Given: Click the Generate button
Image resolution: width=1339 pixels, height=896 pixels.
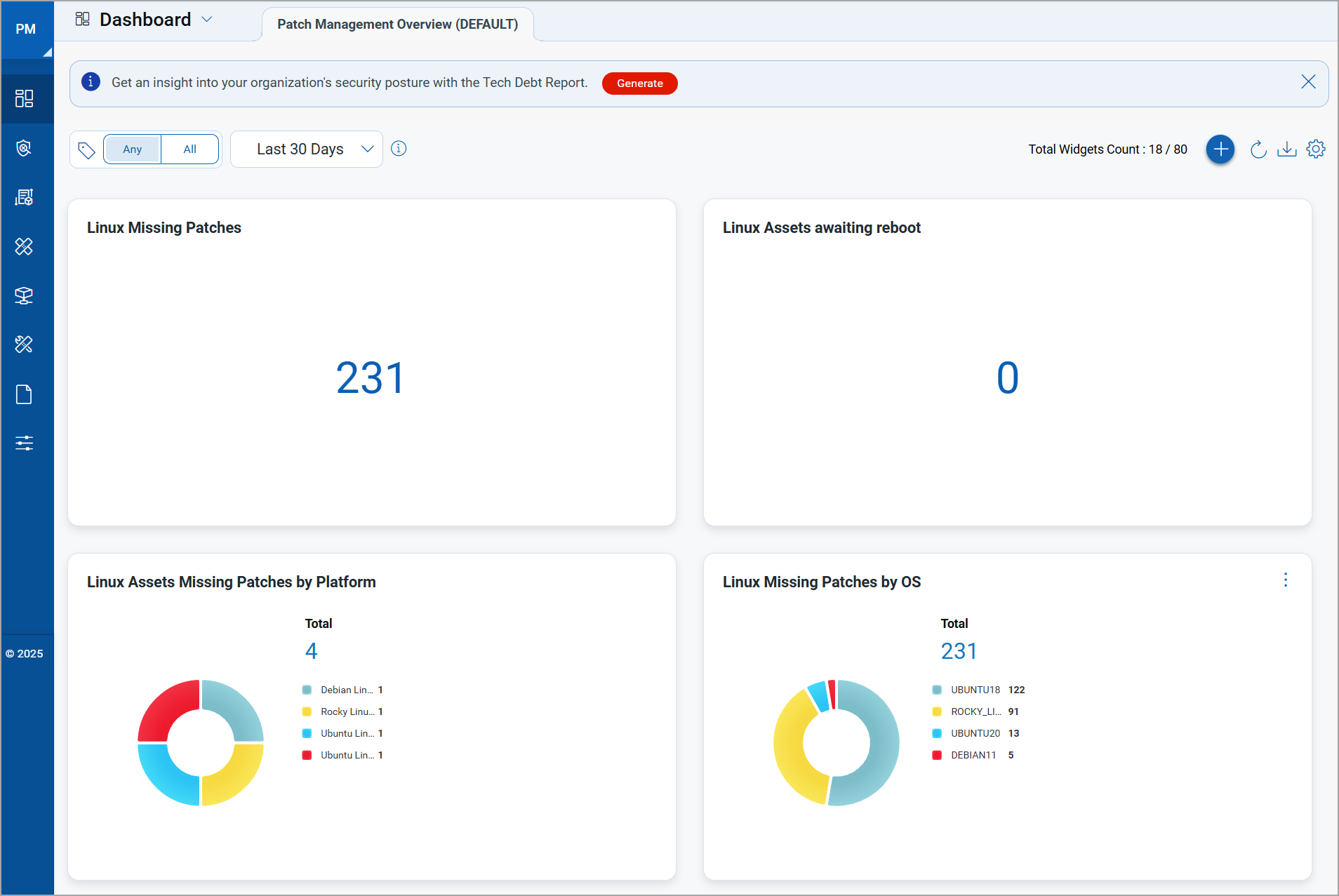Looking at the screenshot, I should tap(639, 83).
